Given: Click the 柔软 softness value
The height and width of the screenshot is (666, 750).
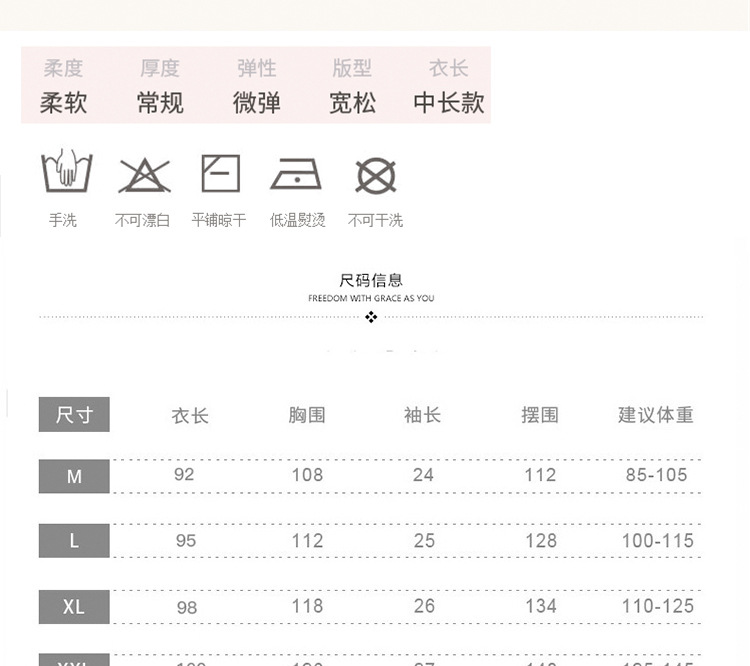Looking at the screenshot, I should (64, 103).
